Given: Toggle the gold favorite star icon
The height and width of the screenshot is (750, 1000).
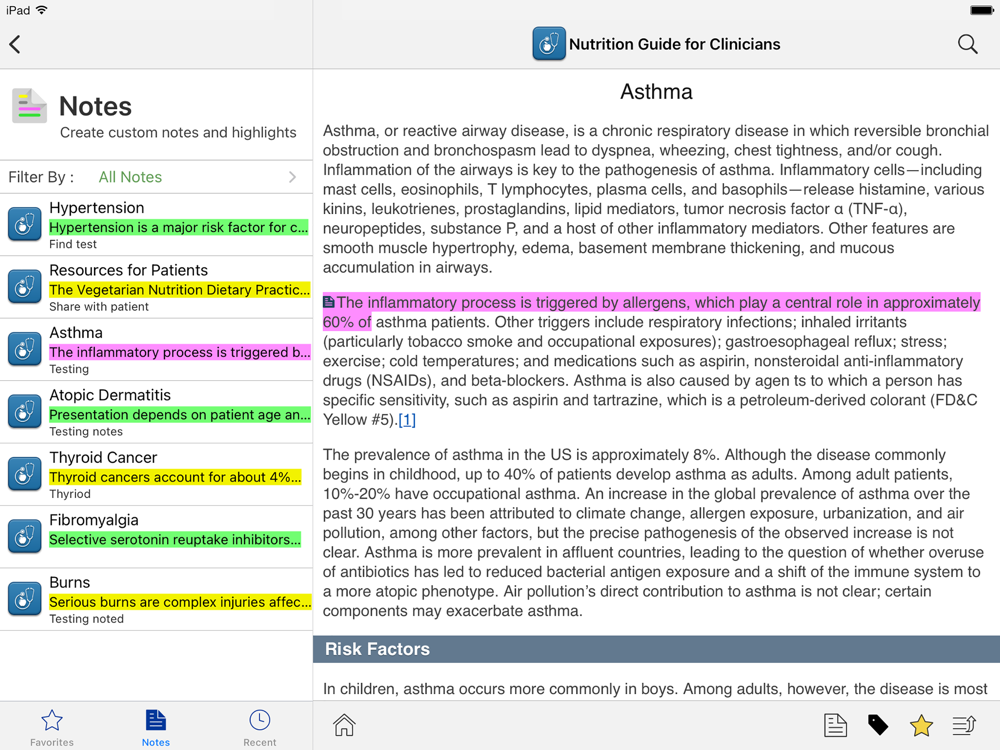Looking at the screenshot, I should coord(922,725).
